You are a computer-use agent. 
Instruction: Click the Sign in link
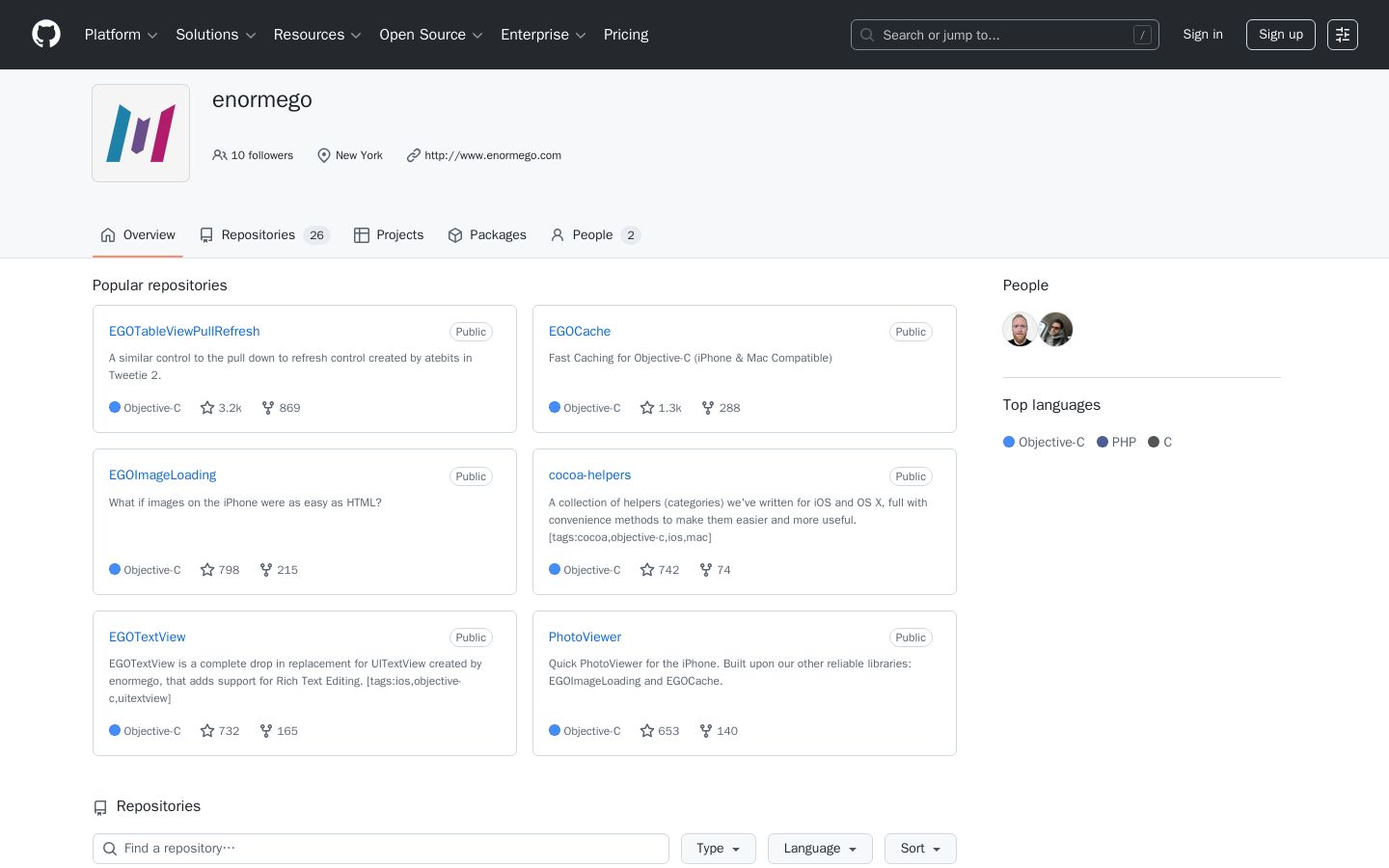pos(1203,35)
